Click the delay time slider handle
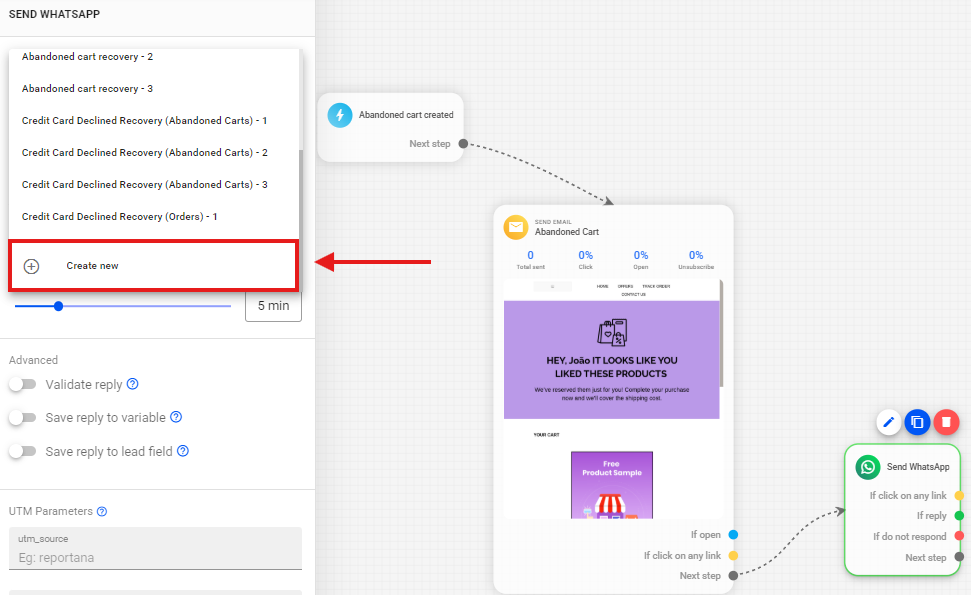This screenshot has height=595, width=971. [x=58, y=306]
